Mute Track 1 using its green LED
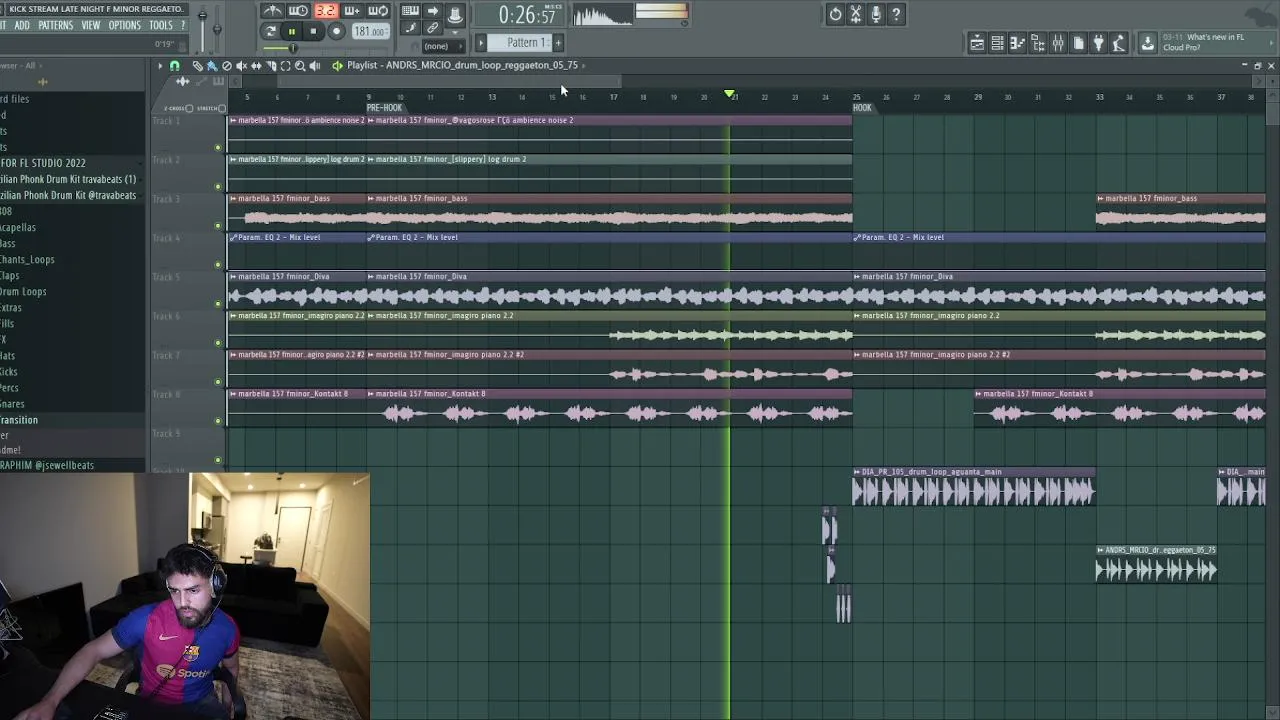Viewport: 1280px width, 720px height. [218, 148]
